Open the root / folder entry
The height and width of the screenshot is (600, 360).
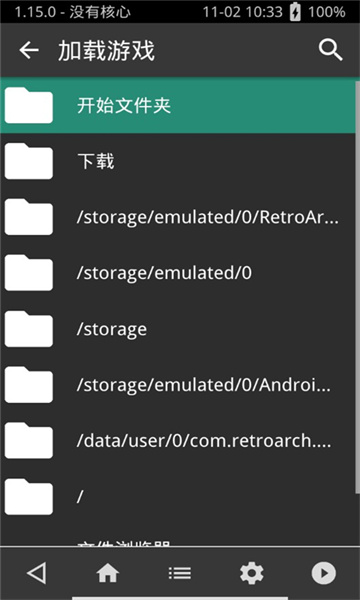click(x=178, y=497)
